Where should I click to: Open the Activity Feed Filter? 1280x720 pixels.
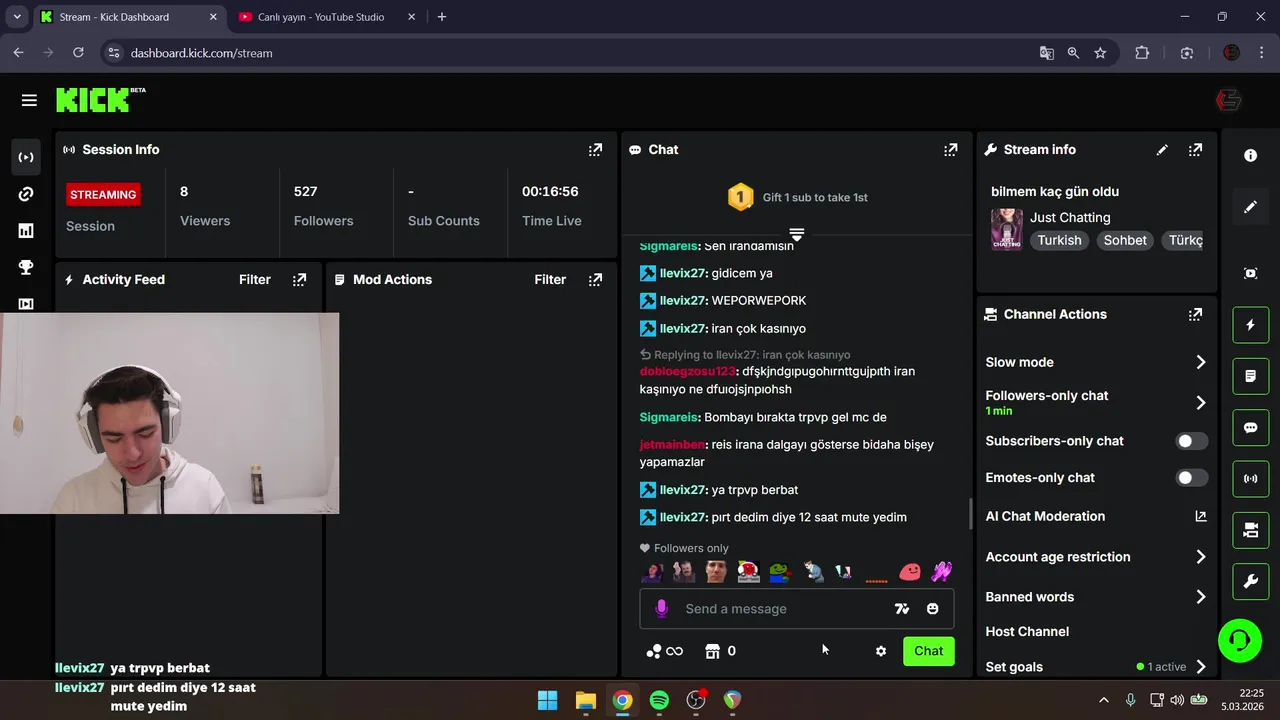coord(255,280)
